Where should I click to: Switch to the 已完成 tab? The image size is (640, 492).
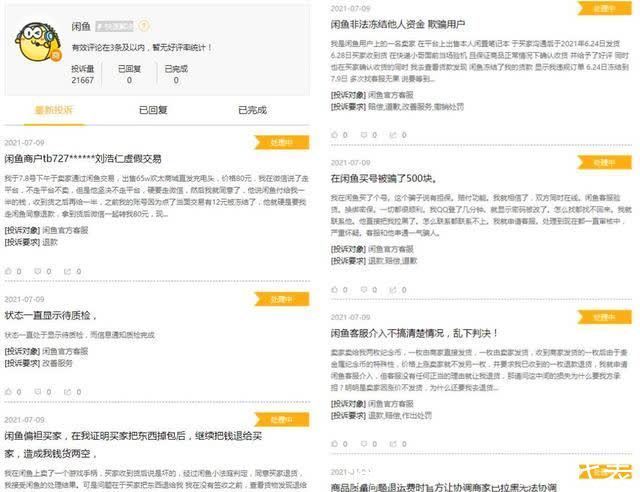click(x=252, y=110)
